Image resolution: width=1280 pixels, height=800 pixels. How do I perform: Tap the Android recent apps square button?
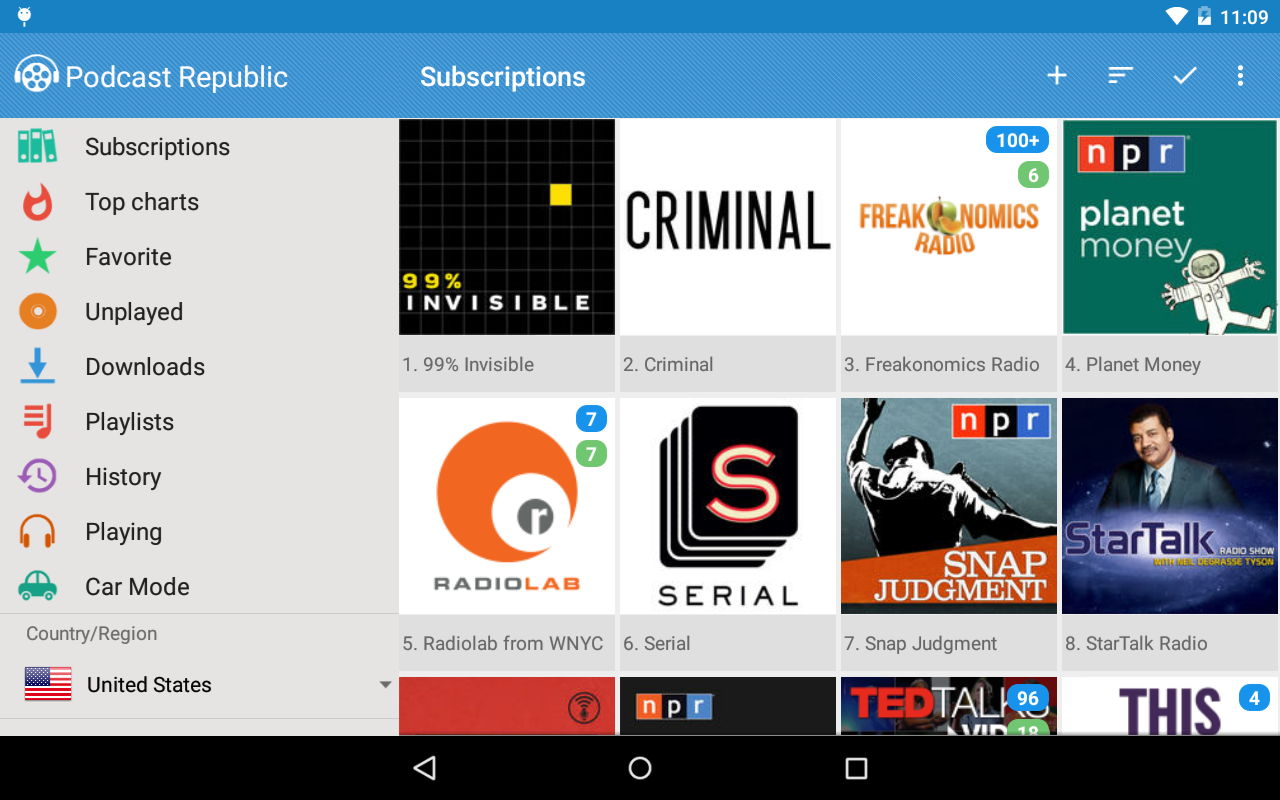click(856, 768)
